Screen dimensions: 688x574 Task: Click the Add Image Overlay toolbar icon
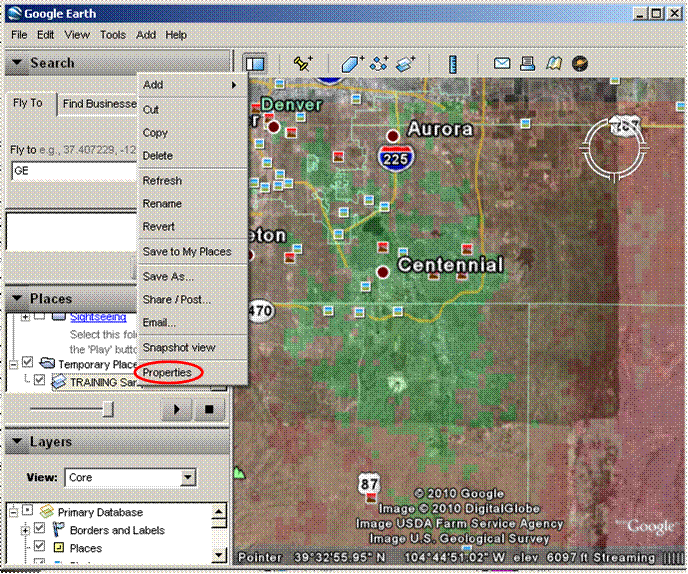pyautogui.click(x=405, y=64)
